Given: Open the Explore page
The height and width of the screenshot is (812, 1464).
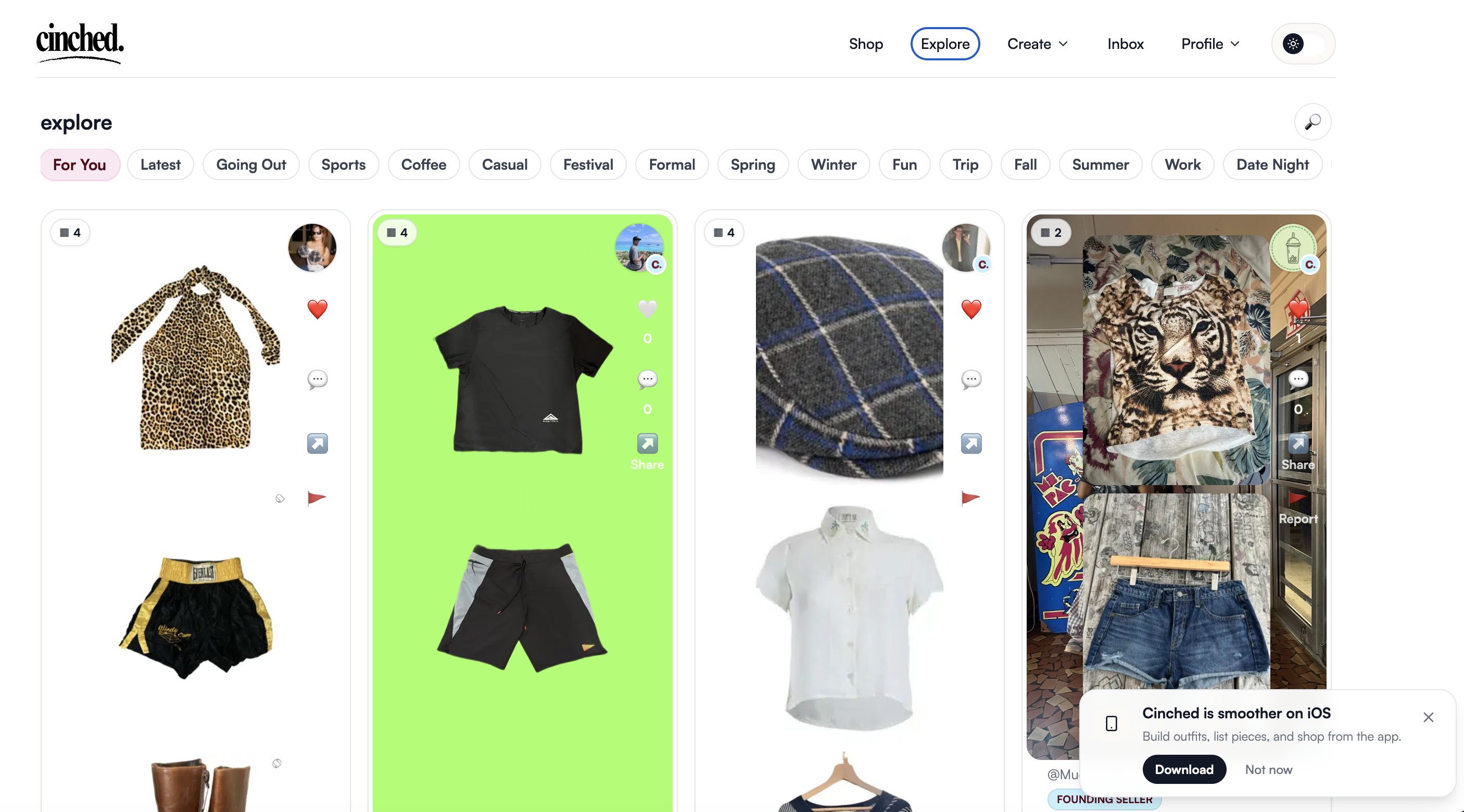Looking at the screenshot, I should [x=945, y=44].
